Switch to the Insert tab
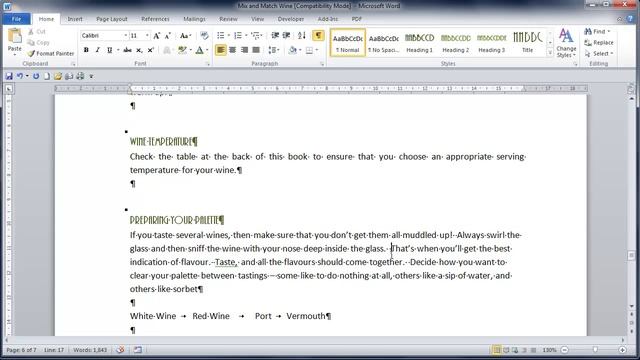640x360 pixels. click(75, 19)
